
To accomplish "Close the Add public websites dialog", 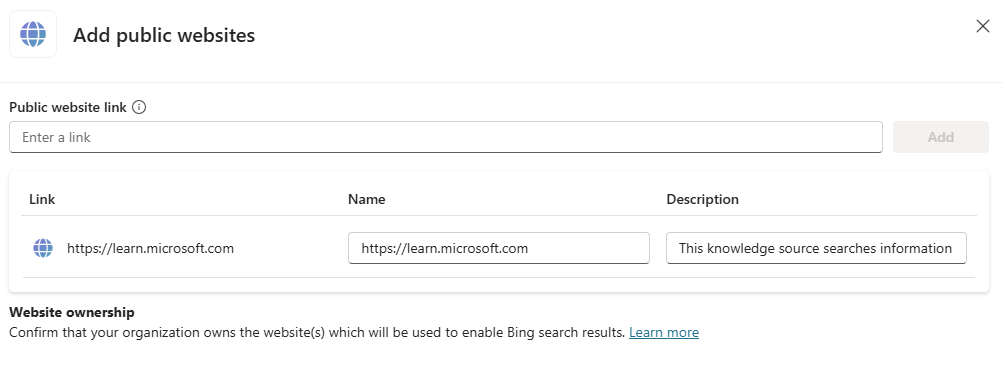I will pyautogui.click(x=983, y=26).
